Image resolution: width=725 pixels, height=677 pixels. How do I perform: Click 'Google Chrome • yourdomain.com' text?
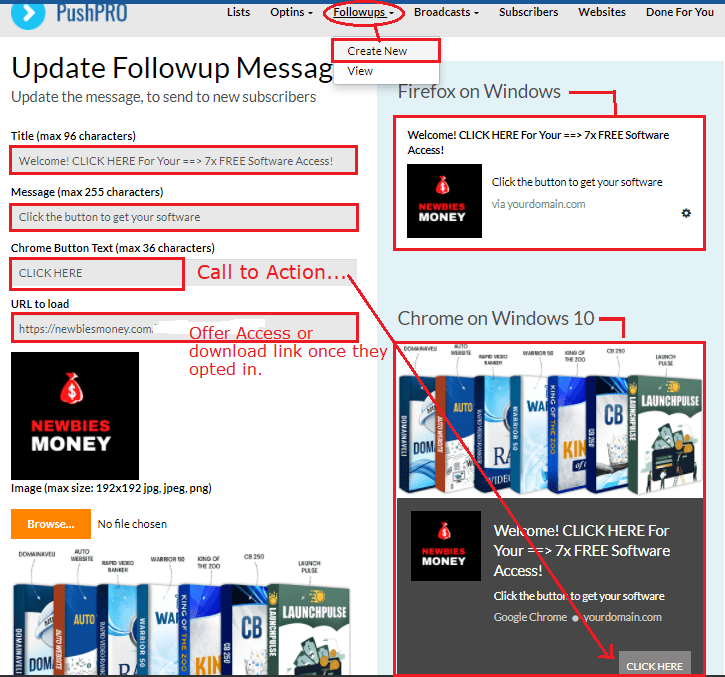coord(578,617)
